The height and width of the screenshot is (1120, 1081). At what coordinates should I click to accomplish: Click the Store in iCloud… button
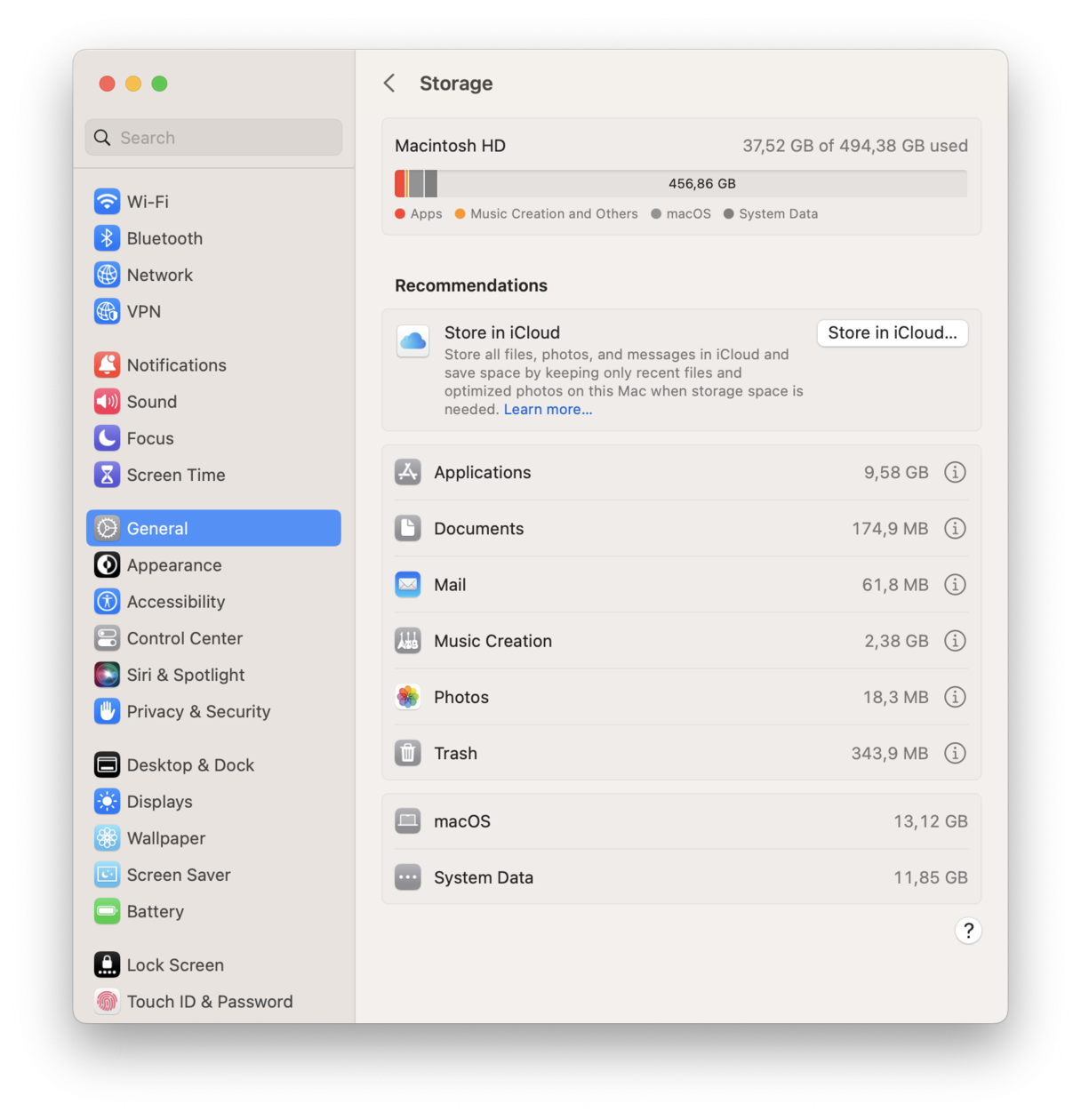[893, 332]
